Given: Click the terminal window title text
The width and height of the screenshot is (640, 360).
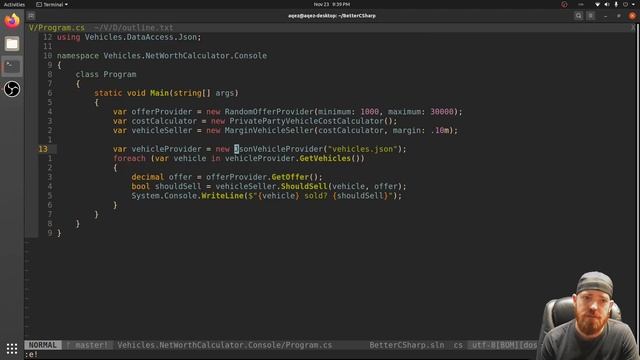Looking at the screenshot, I should click(x=332, y=16).
